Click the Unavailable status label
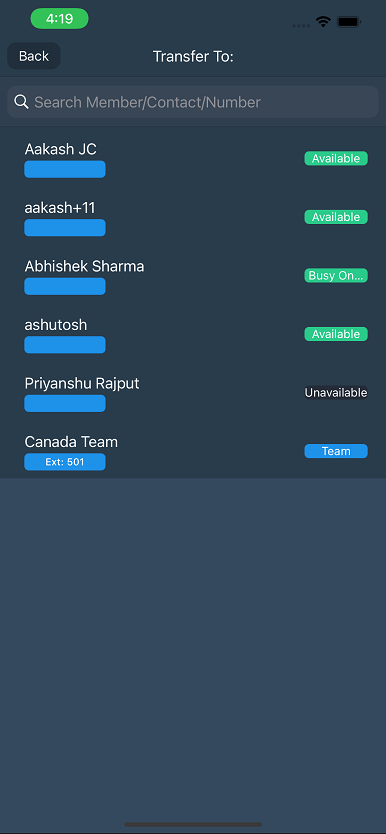 click(336, 393)
